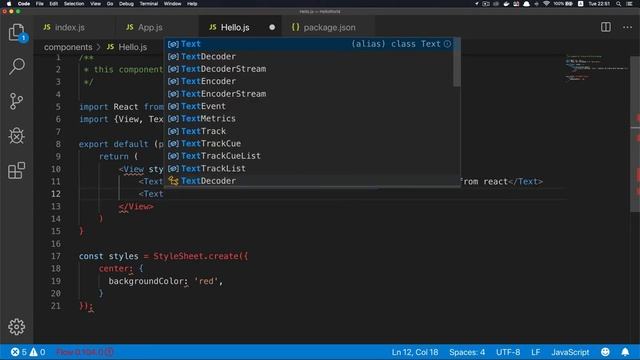Click the unsaved dot on Hello.js tab
The width and height of the screenshot is (640, 360).
[272, 27]
